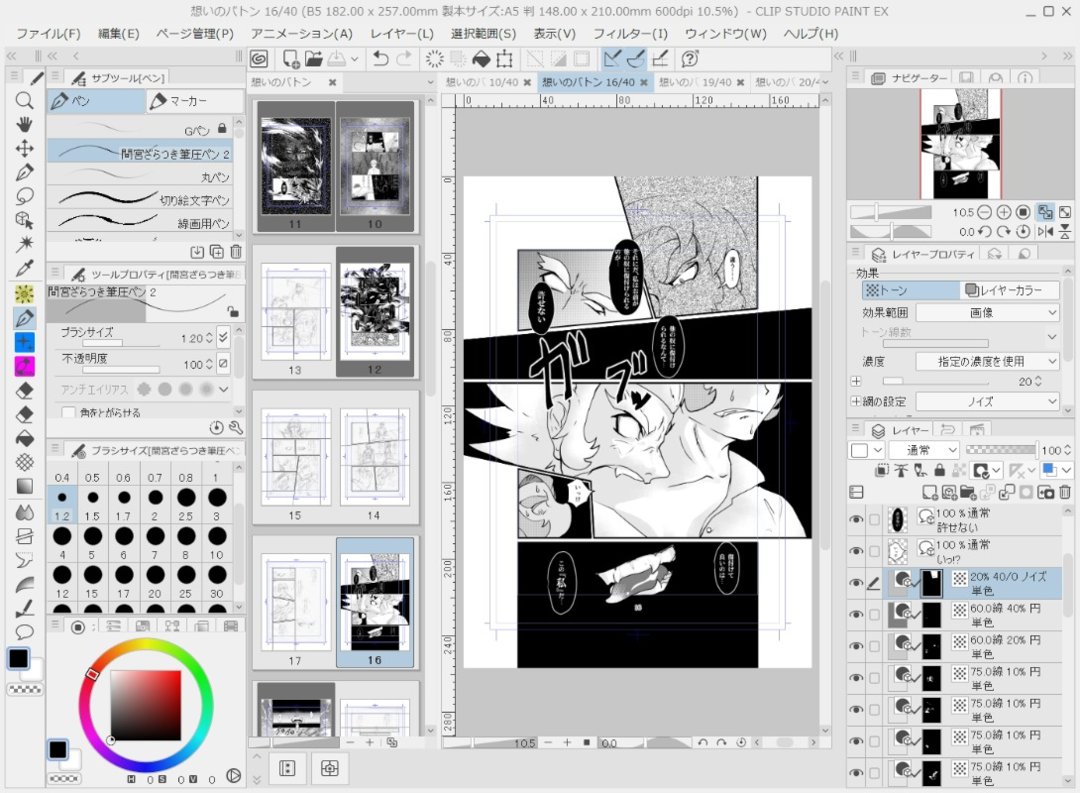Viewport: 1080px width, 793px height.
Task: Tick checkbox beside 許せない layer
Action: click(874, 519)
